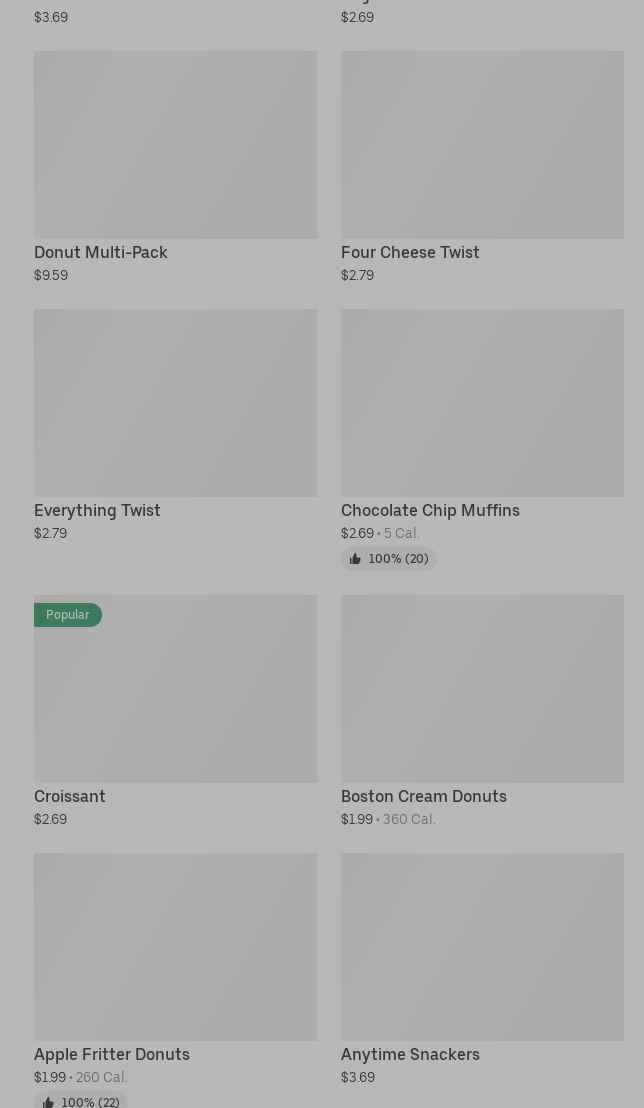The width and height of the screenshot is (644, 1108).
Task: Open the Apple Fritter Donuts title
Action: coord(112,1054)
